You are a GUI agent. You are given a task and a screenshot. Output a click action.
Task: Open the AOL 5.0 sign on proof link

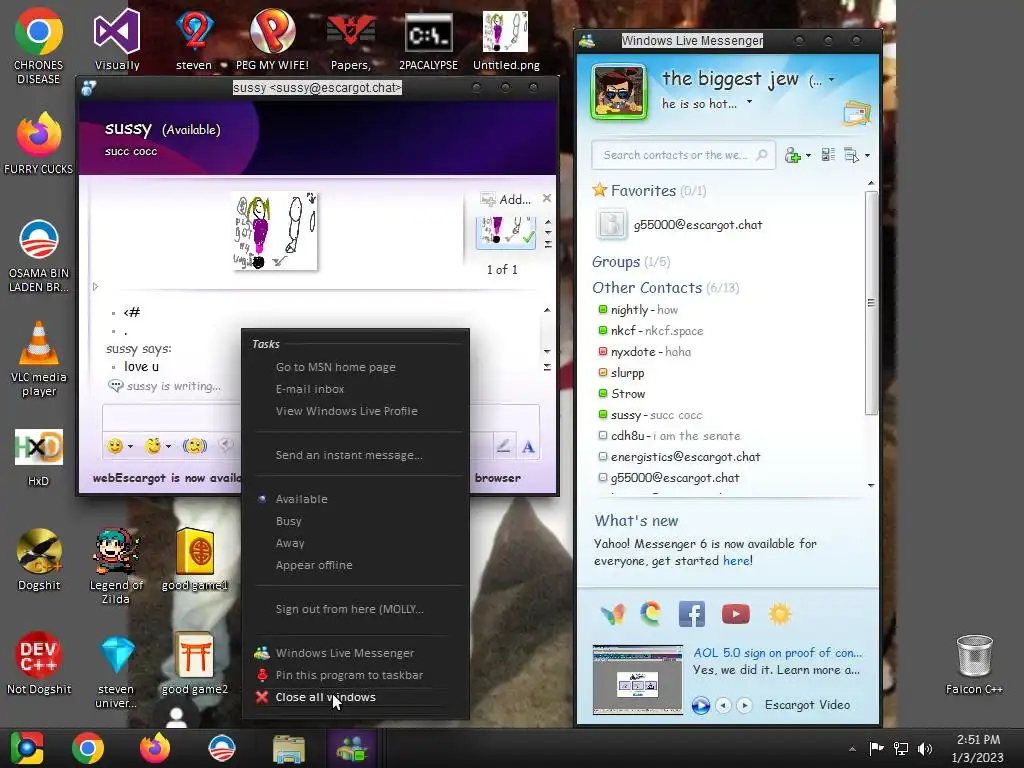[x=777, y=653]
